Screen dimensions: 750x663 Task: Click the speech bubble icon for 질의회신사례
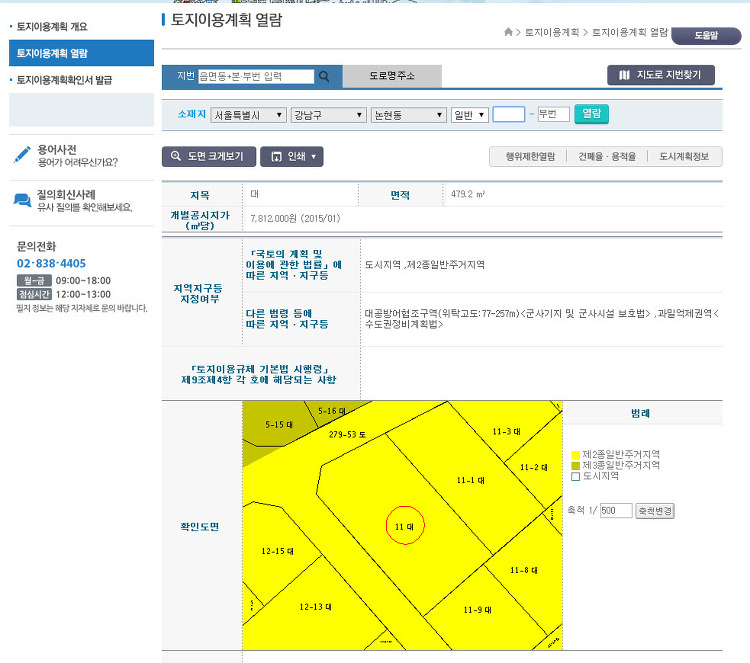pyautogui.click(x=22, y=200)
